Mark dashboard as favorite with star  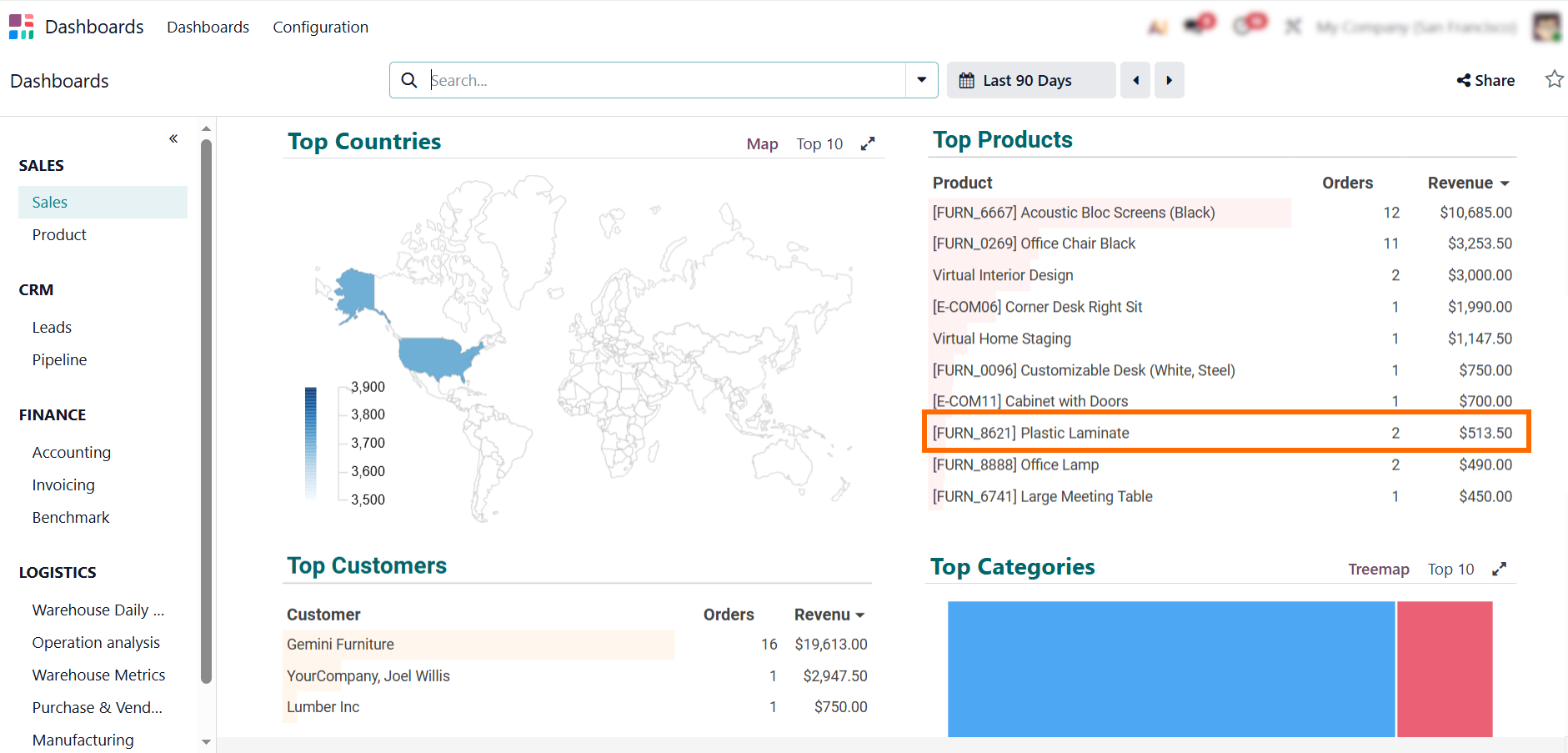pyautogui.click(x=1554, y=80)
